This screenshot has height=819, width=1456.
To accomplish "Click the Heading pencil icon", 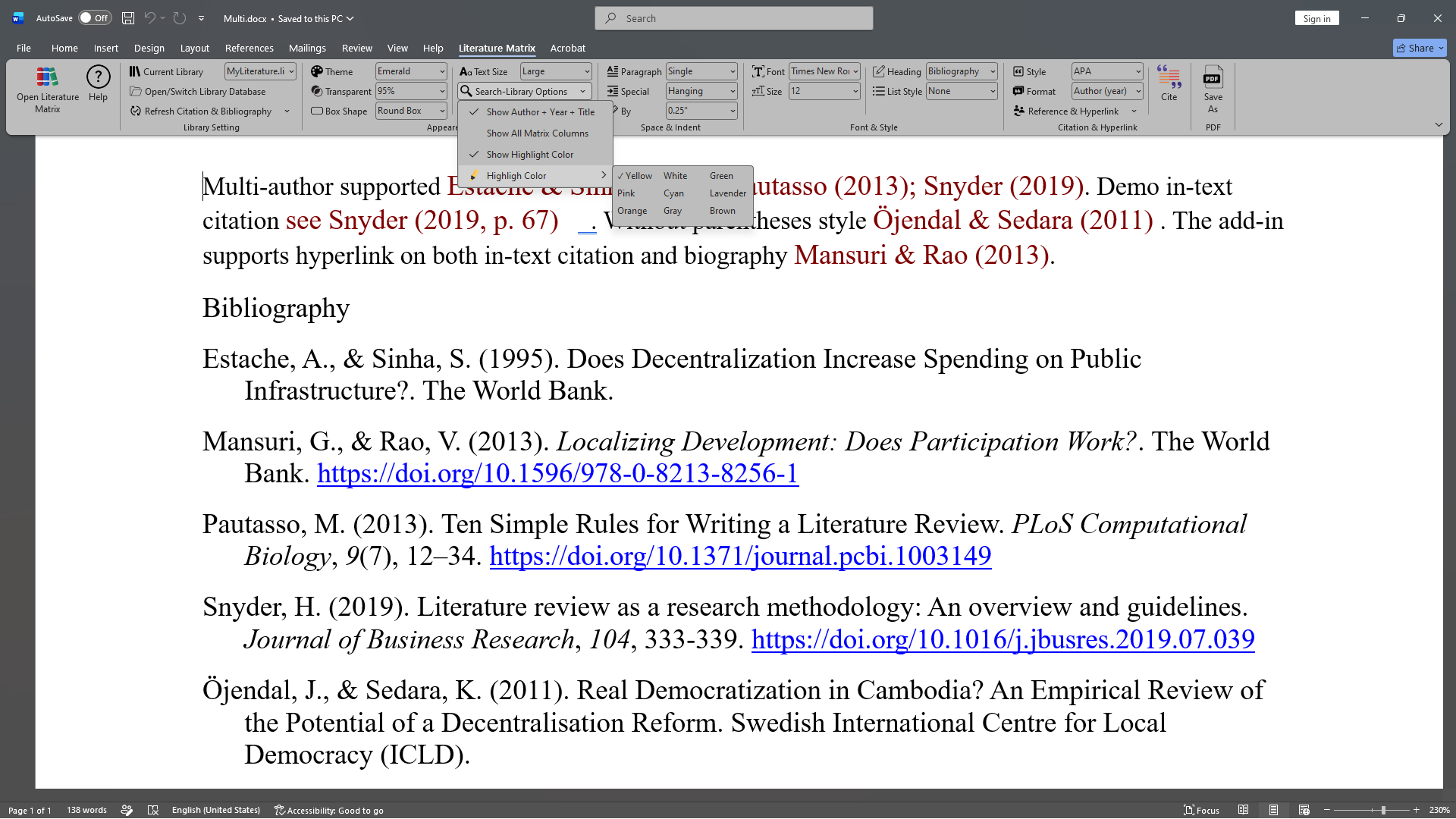I will 879,71.
